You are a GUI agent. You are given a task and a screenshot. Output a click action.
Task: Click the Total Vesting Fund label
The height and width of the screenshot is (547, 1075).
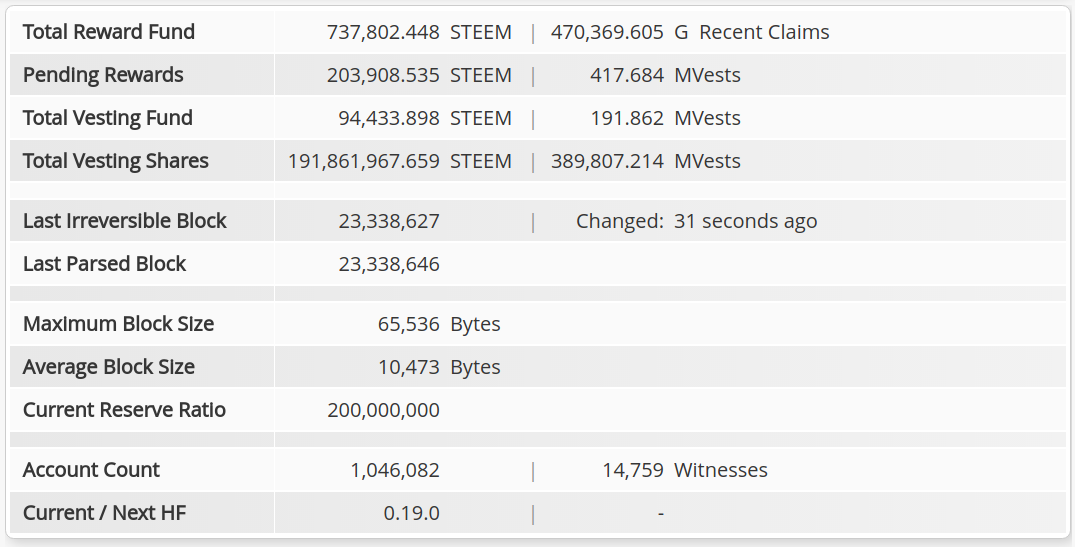coord(108,118)
